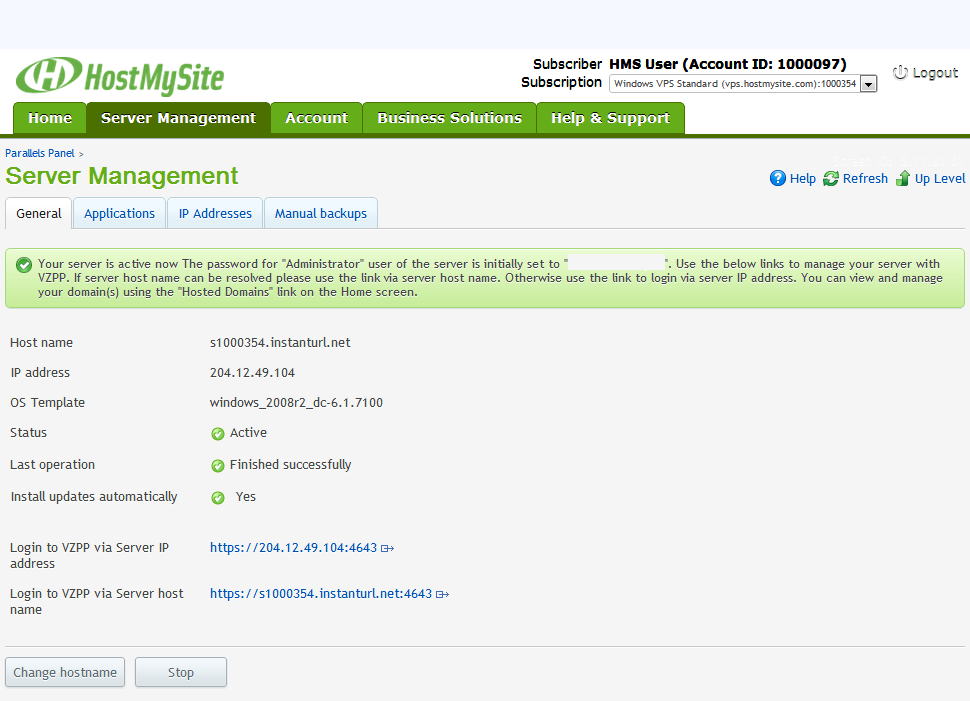Click the green check icon in the notification banner
The height and width of the screenshot is (701, 970).
point(24,265)
